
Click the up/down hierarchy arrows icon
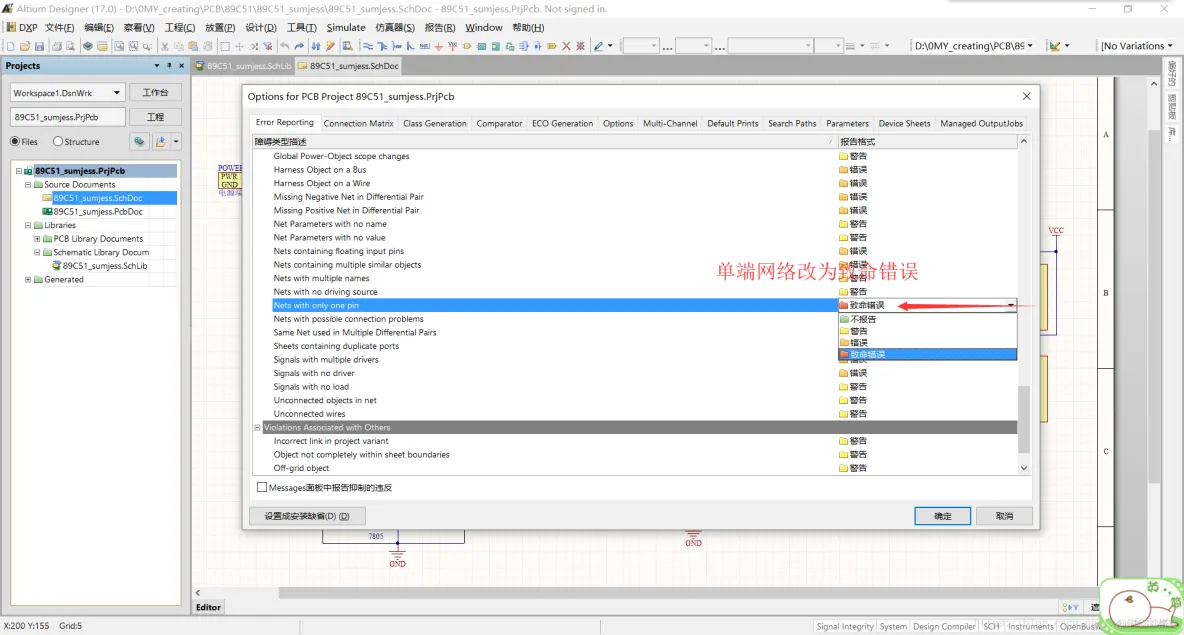[316, 46]
